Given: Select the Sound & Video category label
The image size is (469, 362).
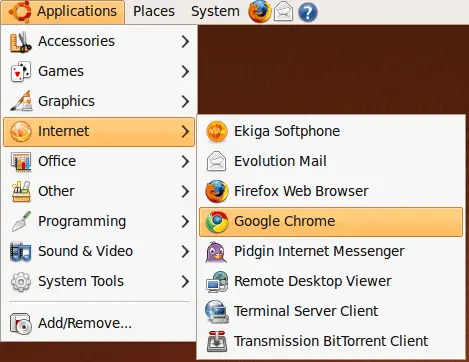Looking at the screenshot, I should [x=85, y=251].
